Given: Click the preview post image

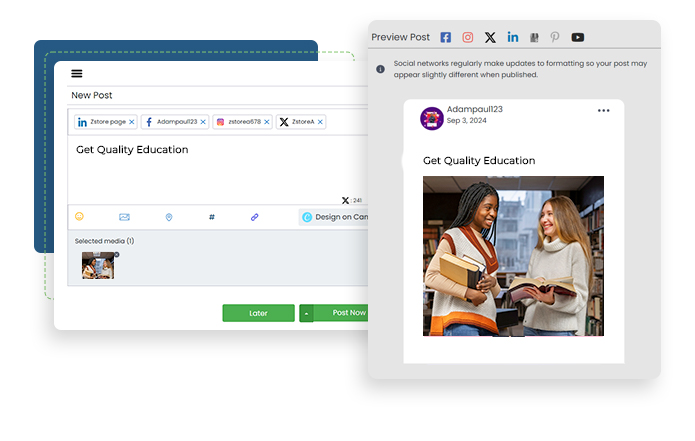Looking at the screenshot, I should pos(513,256).
